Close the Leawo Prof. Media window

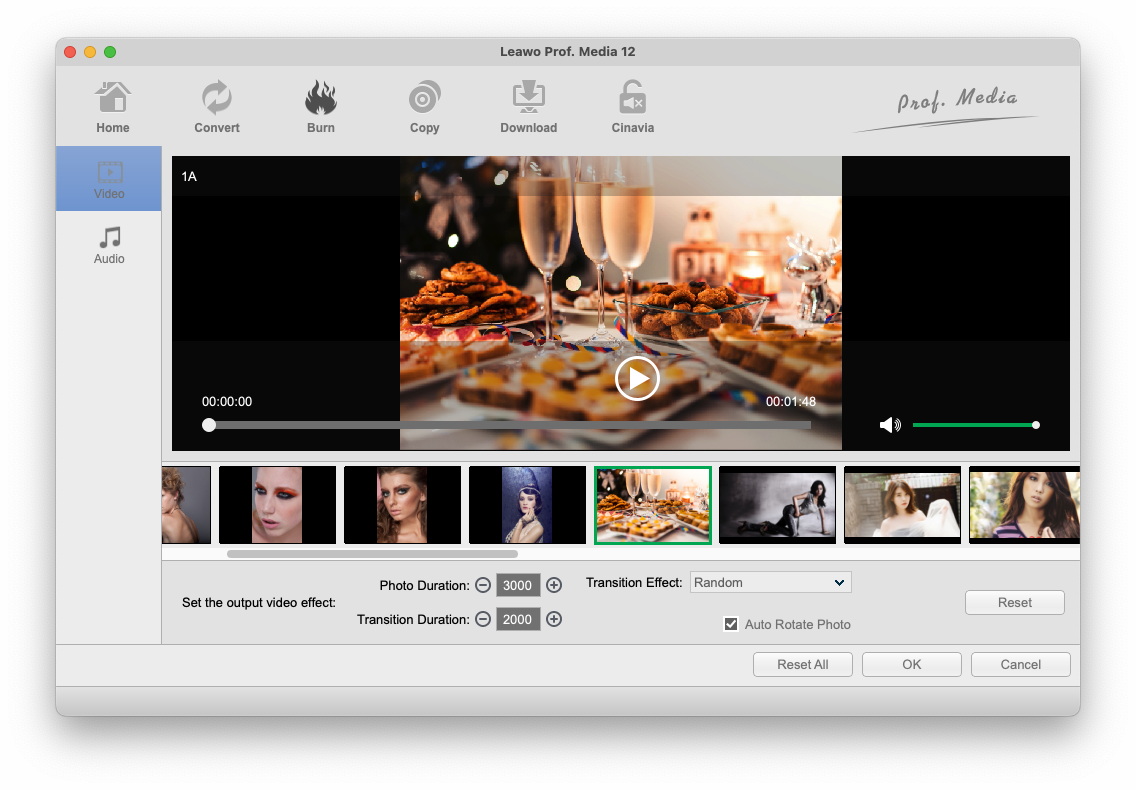point(70,51)
